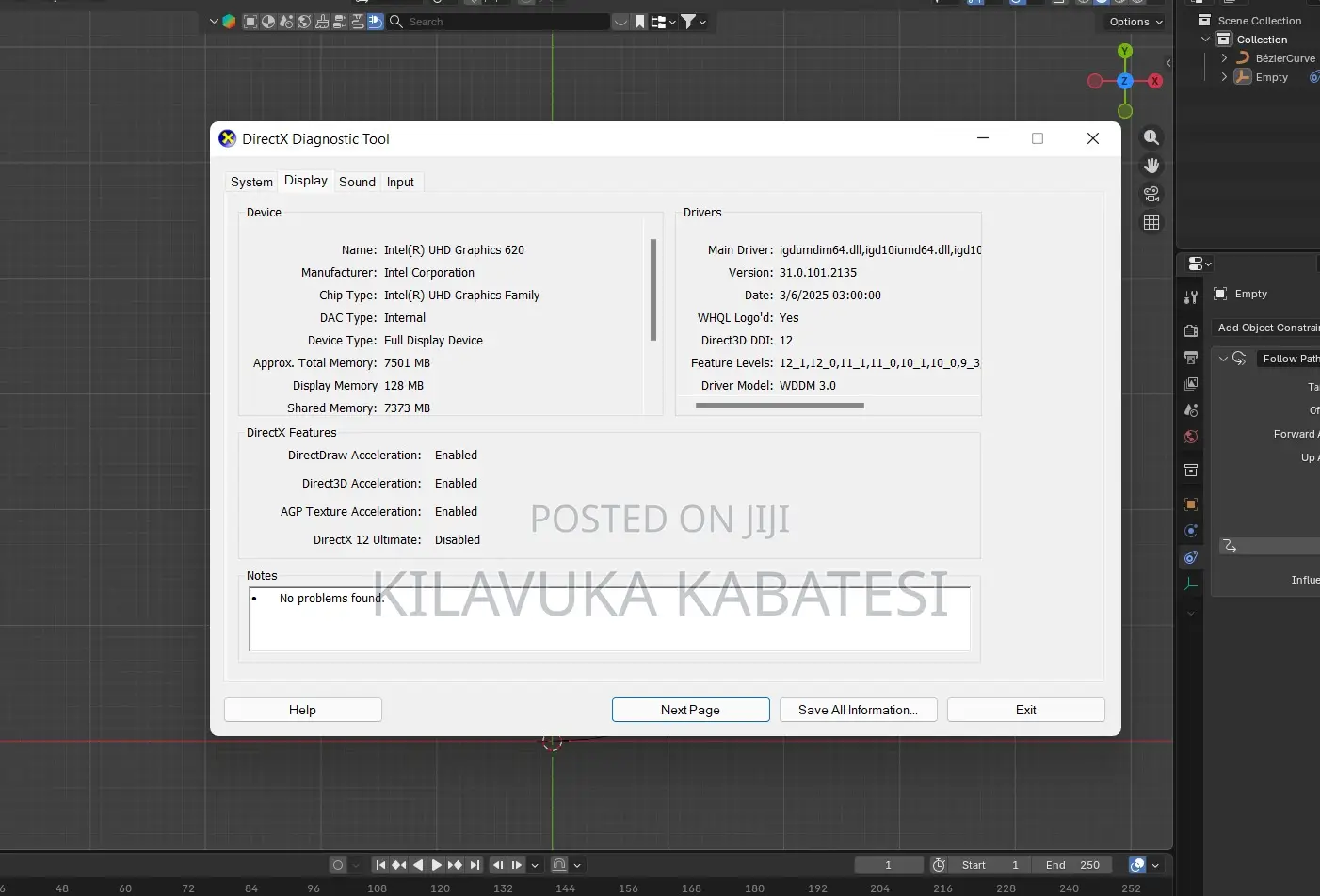Click the green Y axis on the gizmo
The height and width of the screenshot is (896, 1320).
point(1125,51)
